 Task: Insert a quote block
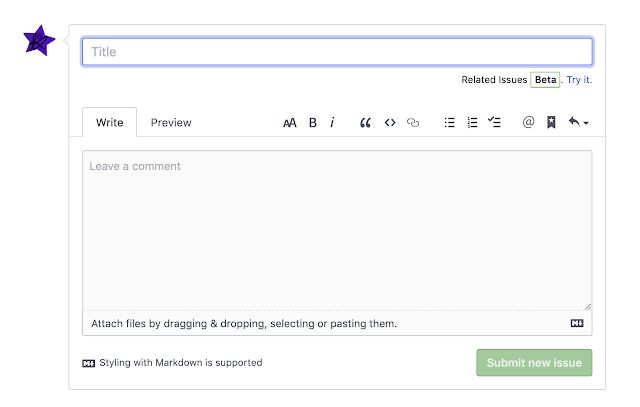click(365, 123)
